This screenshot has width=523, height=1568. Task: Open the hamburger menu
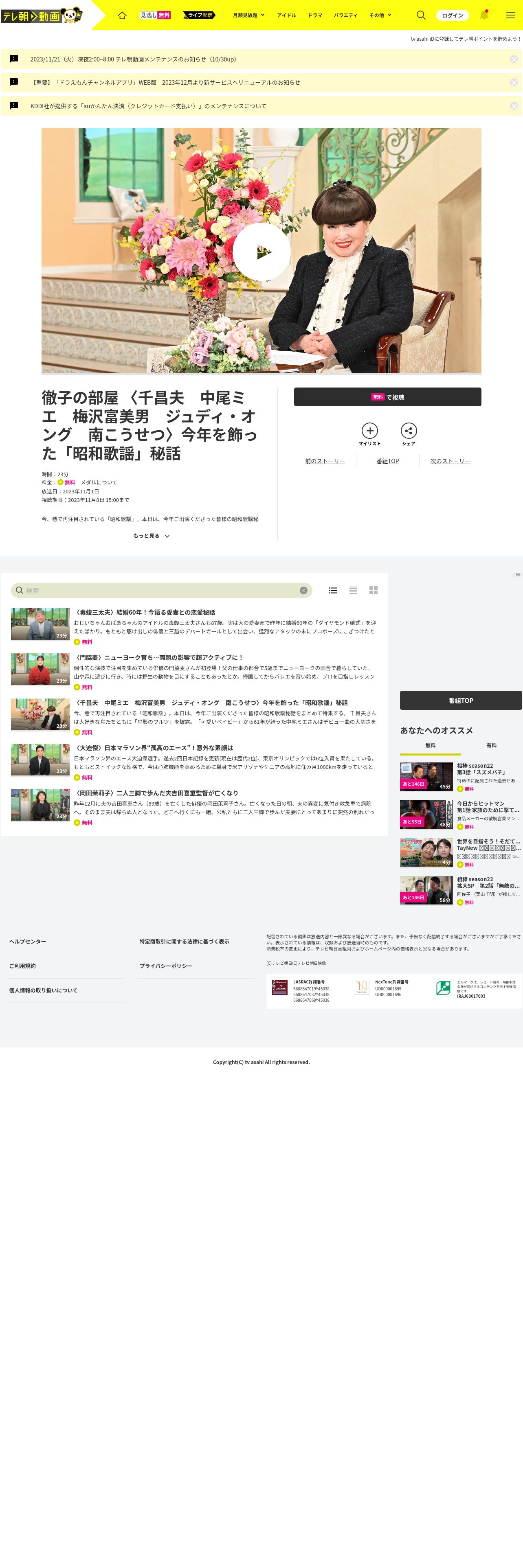[510, 15]
